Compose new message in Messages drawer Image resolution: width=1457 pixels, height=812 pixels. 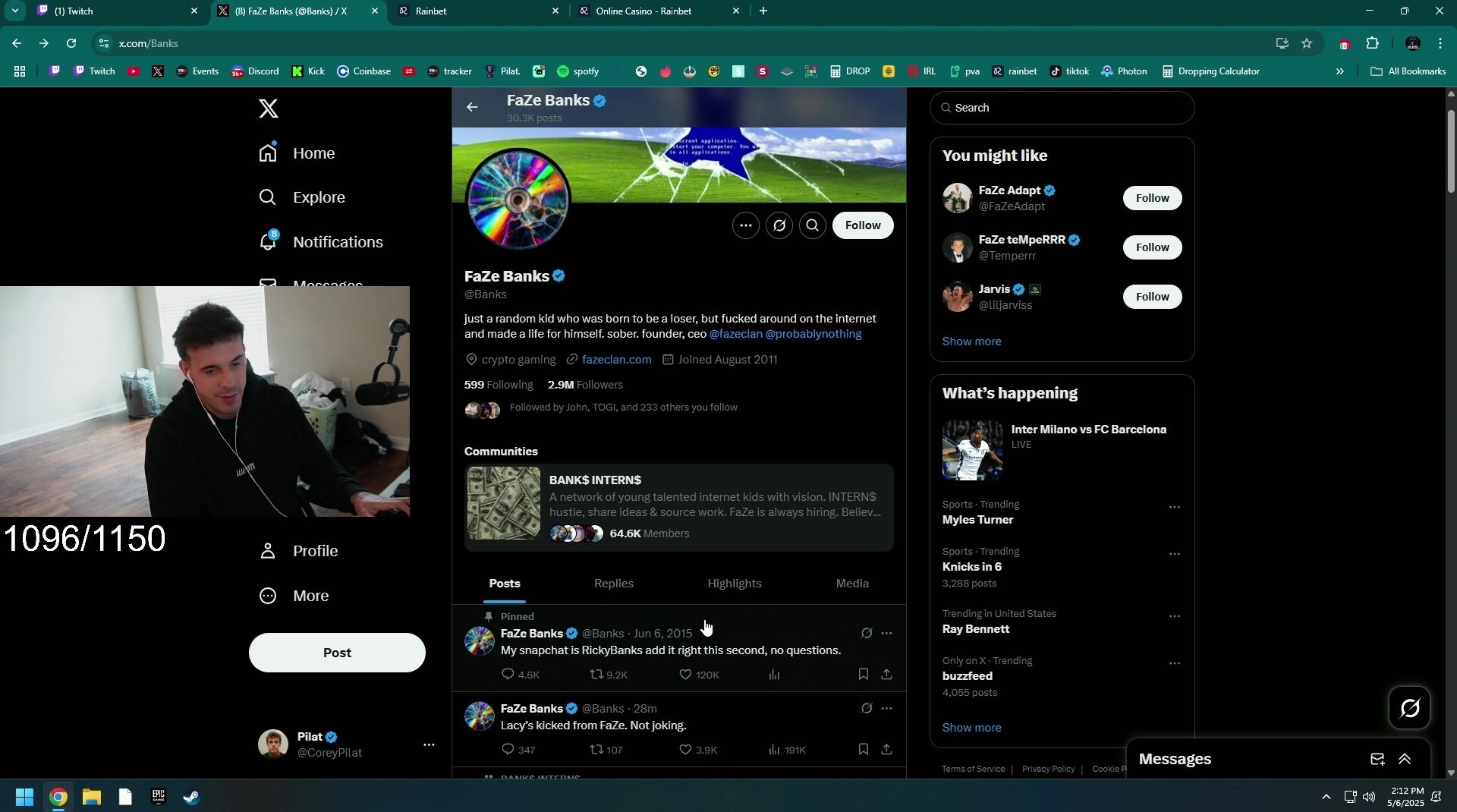[1377, 759]
